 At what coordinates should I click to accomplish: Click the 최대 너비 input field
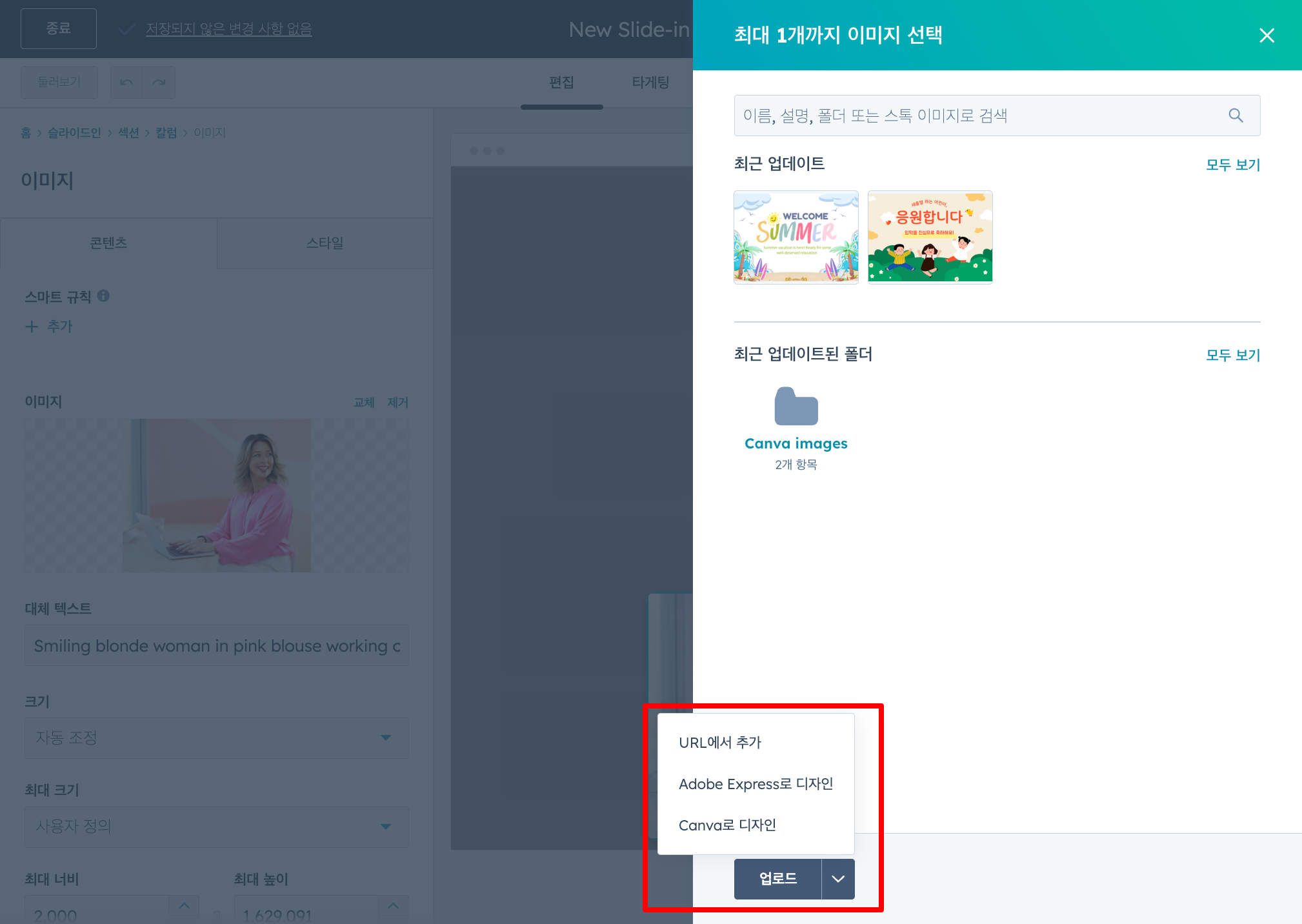point(97,910)
